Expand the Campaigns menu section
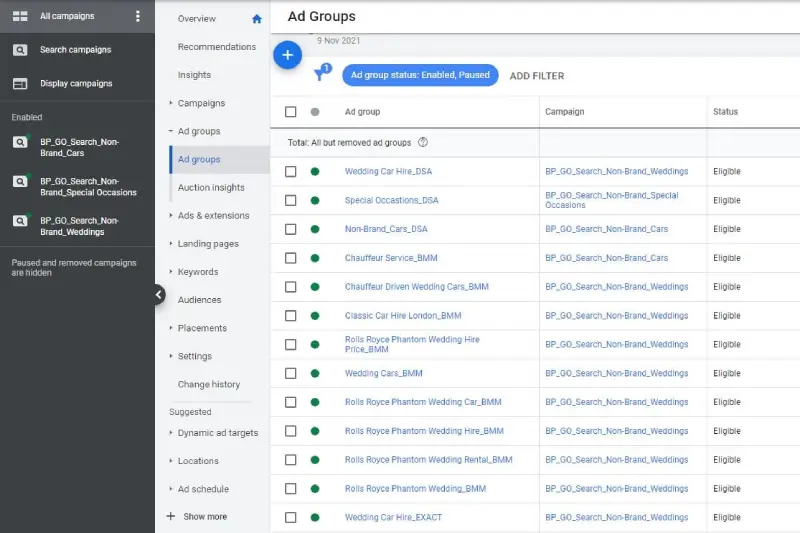Image resolution: width=800 pixels, height=533 pixels. (171, 103)
